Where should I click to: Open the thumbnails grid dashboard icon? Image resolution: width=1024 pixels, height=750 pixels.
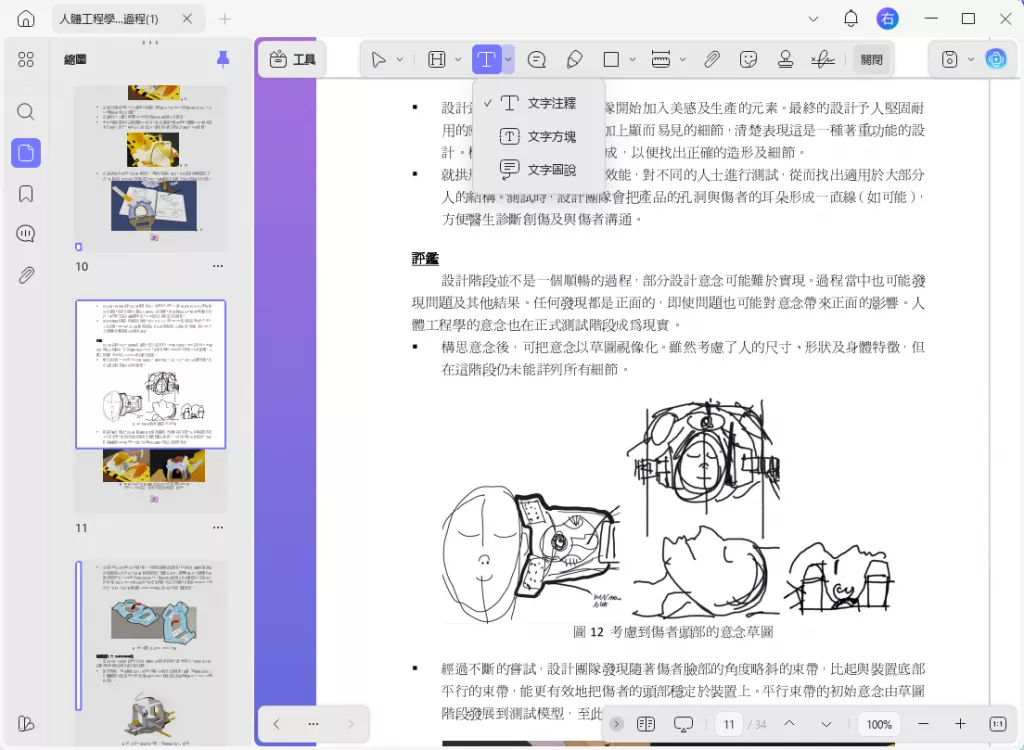point(25,59)
